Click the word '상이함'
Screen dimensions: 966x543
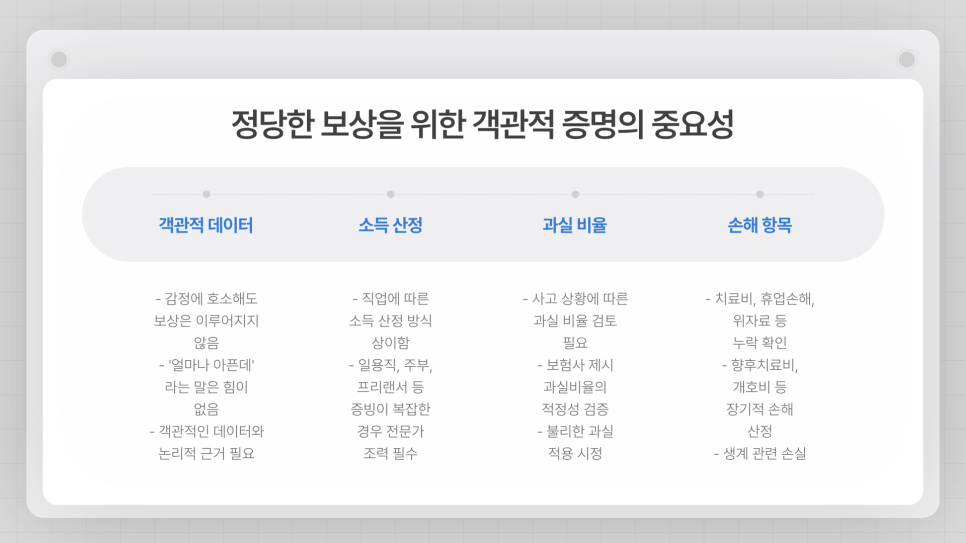pyautogui.click(x=391, y=343)
